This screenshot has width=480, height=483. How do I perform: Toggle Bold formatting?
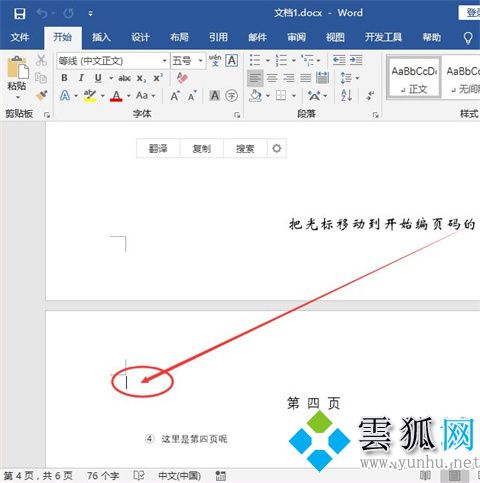pos(64,78)
